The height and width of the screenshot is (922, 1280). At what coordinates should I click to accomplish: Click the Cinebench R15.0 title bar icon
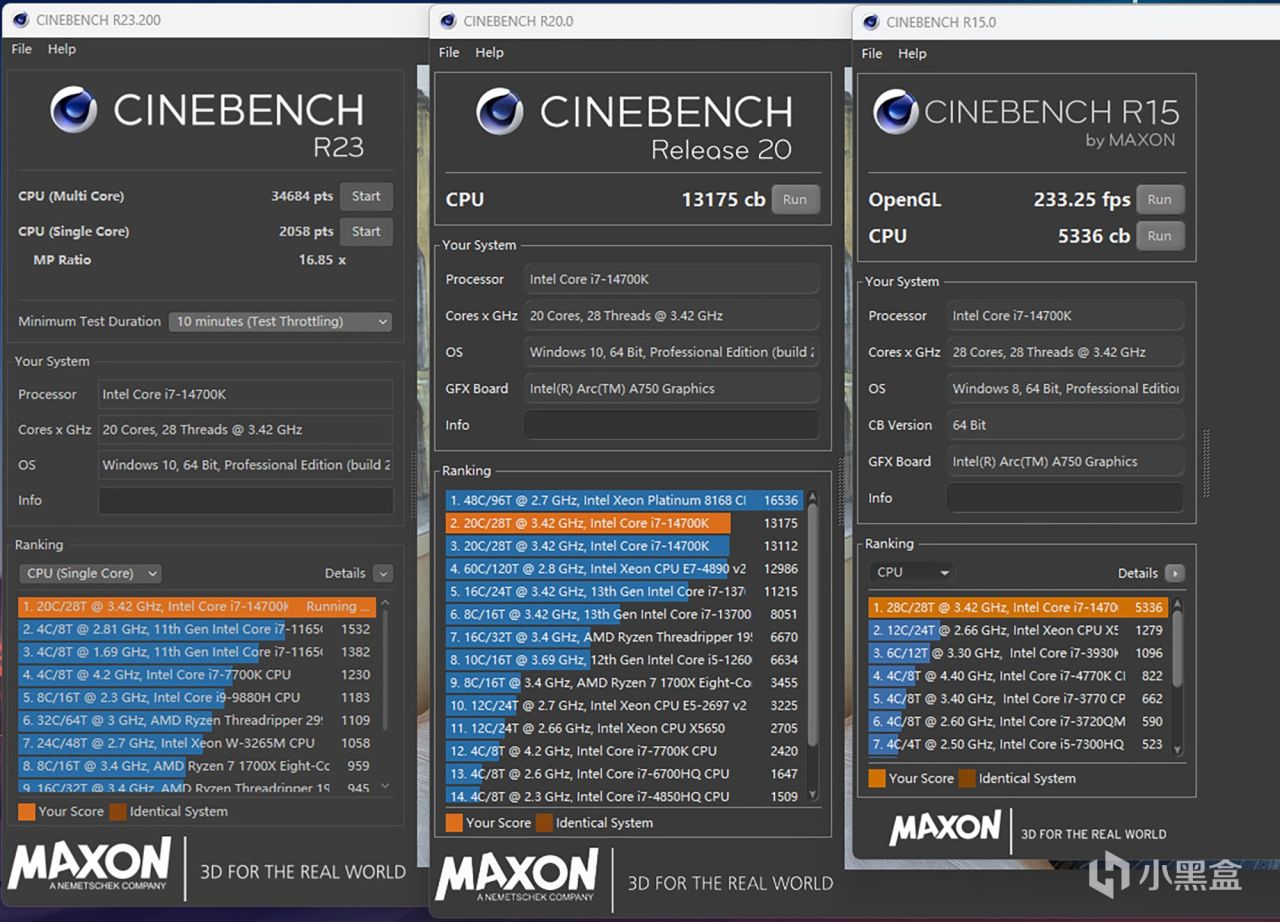(x=870, y=22)
